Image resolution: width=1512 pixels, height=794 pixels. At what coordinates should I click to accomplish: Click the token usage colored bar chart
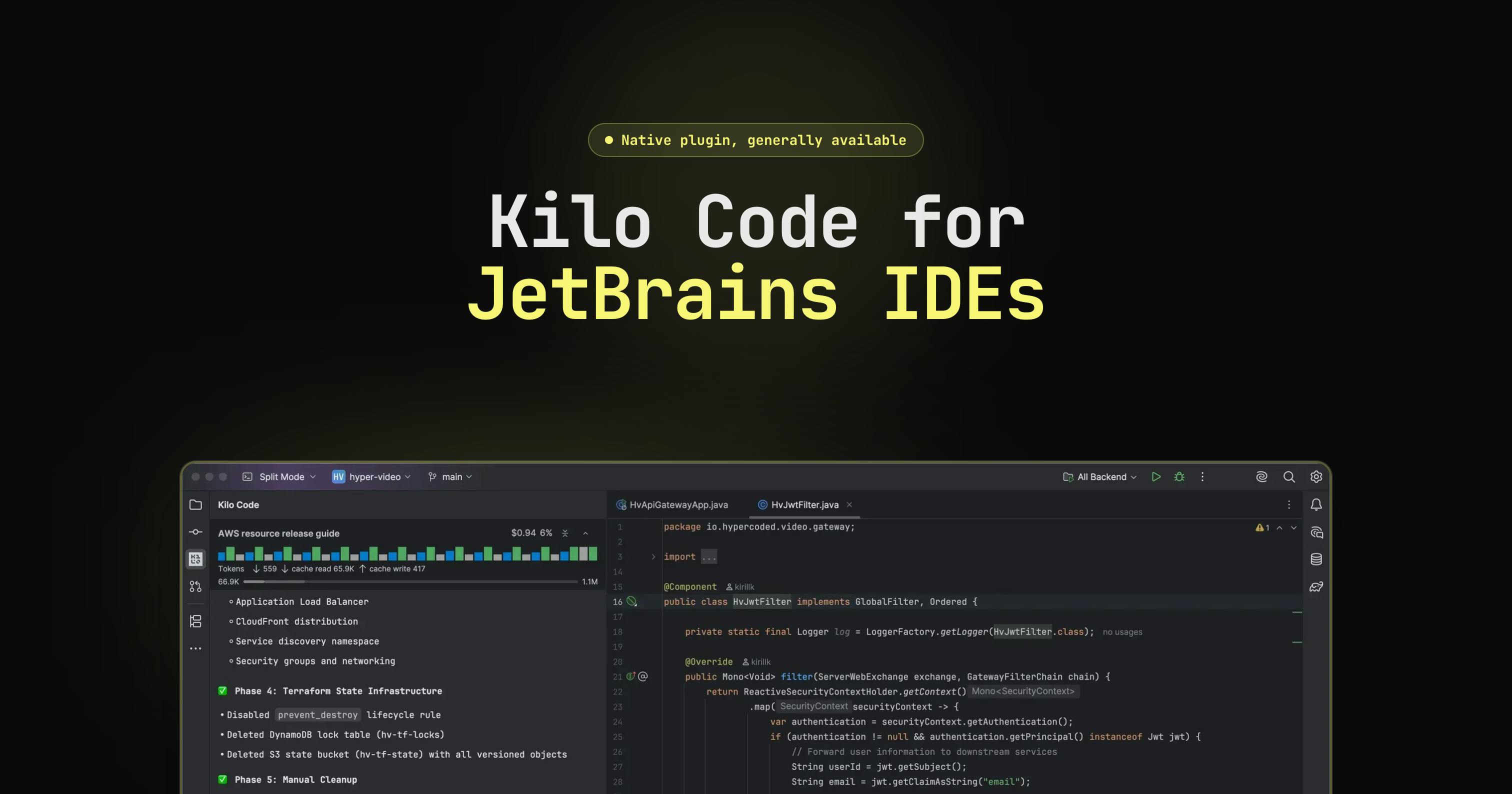pyautogui.click(x=407, y=553)
